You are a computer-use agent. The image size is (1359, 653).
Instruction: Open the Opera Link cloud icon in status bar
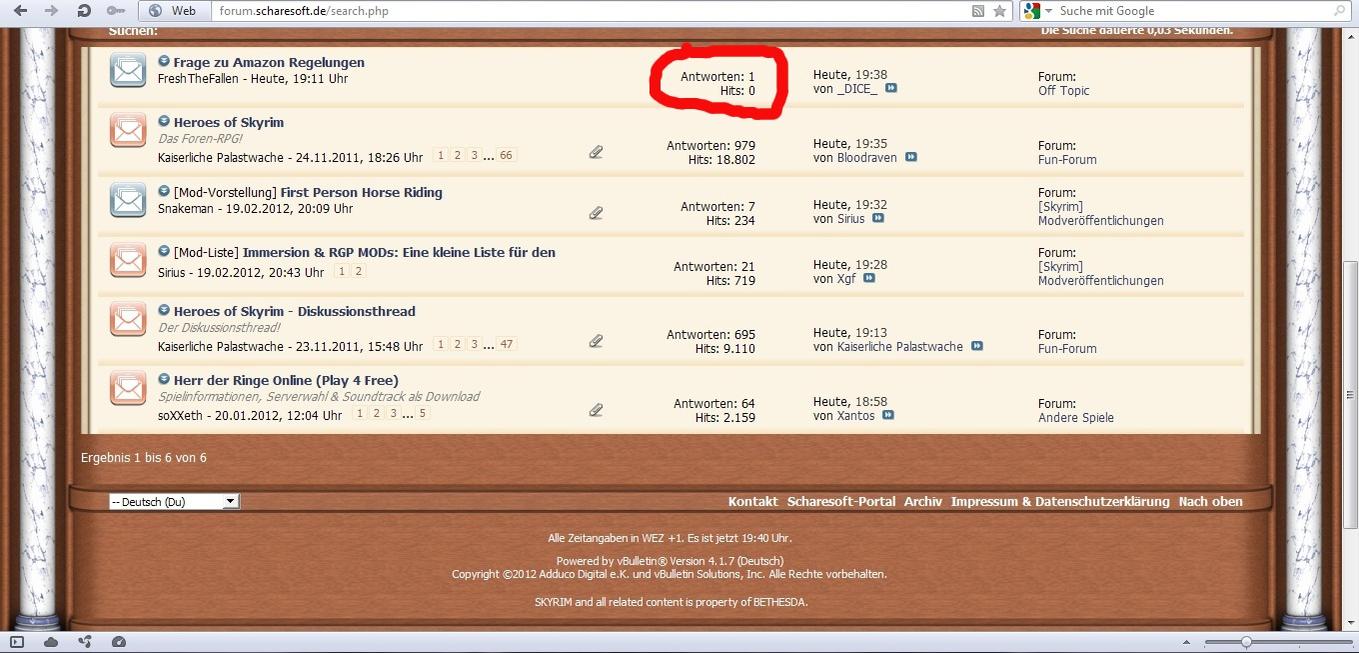pyautogui.click(x=51, y=642)
